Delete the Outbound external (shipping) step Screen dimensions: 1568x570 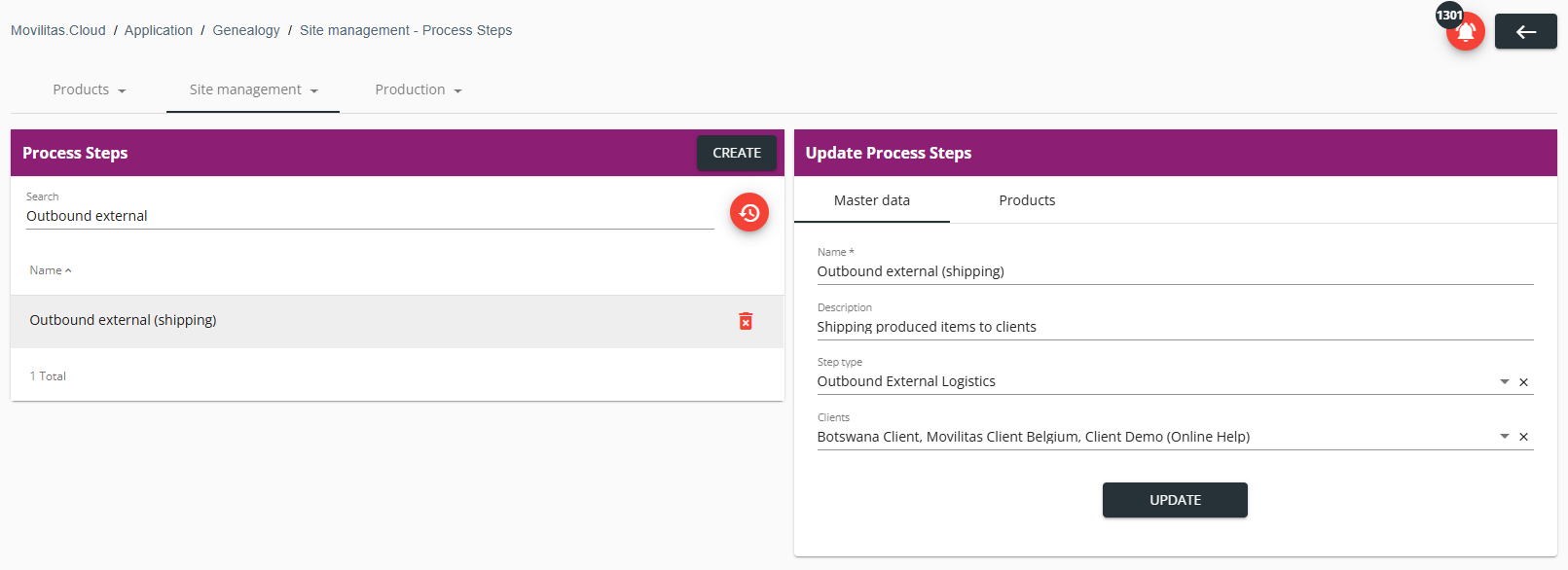pyautogui.click(x=746, y=321)
